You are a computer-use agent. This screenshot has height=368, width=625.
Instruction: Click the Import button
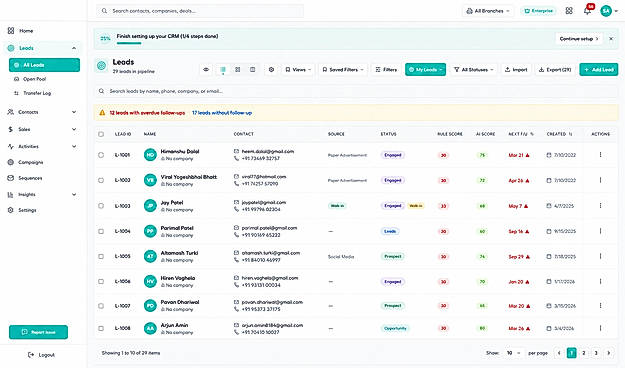click(x=516, y=70)
